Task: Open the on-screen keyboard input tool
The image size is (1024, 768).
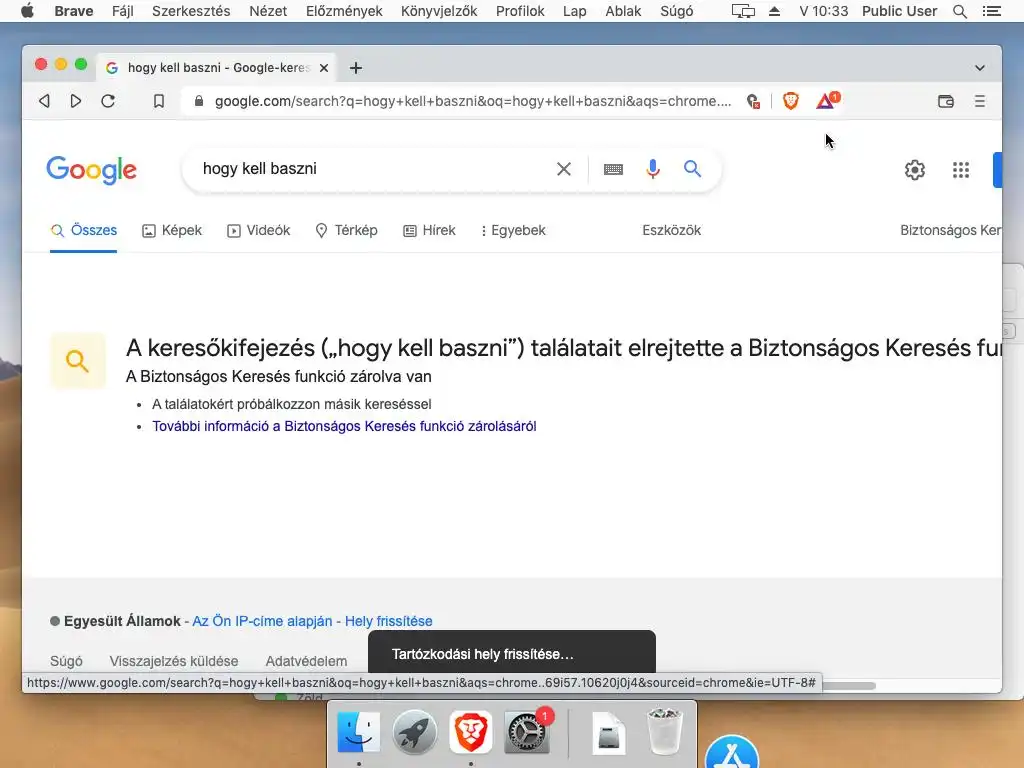Action: 613,169
